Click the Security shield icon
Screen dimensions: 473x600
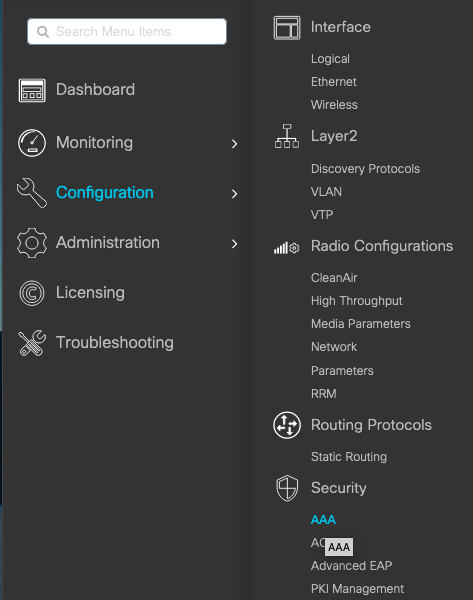(287, 488)
